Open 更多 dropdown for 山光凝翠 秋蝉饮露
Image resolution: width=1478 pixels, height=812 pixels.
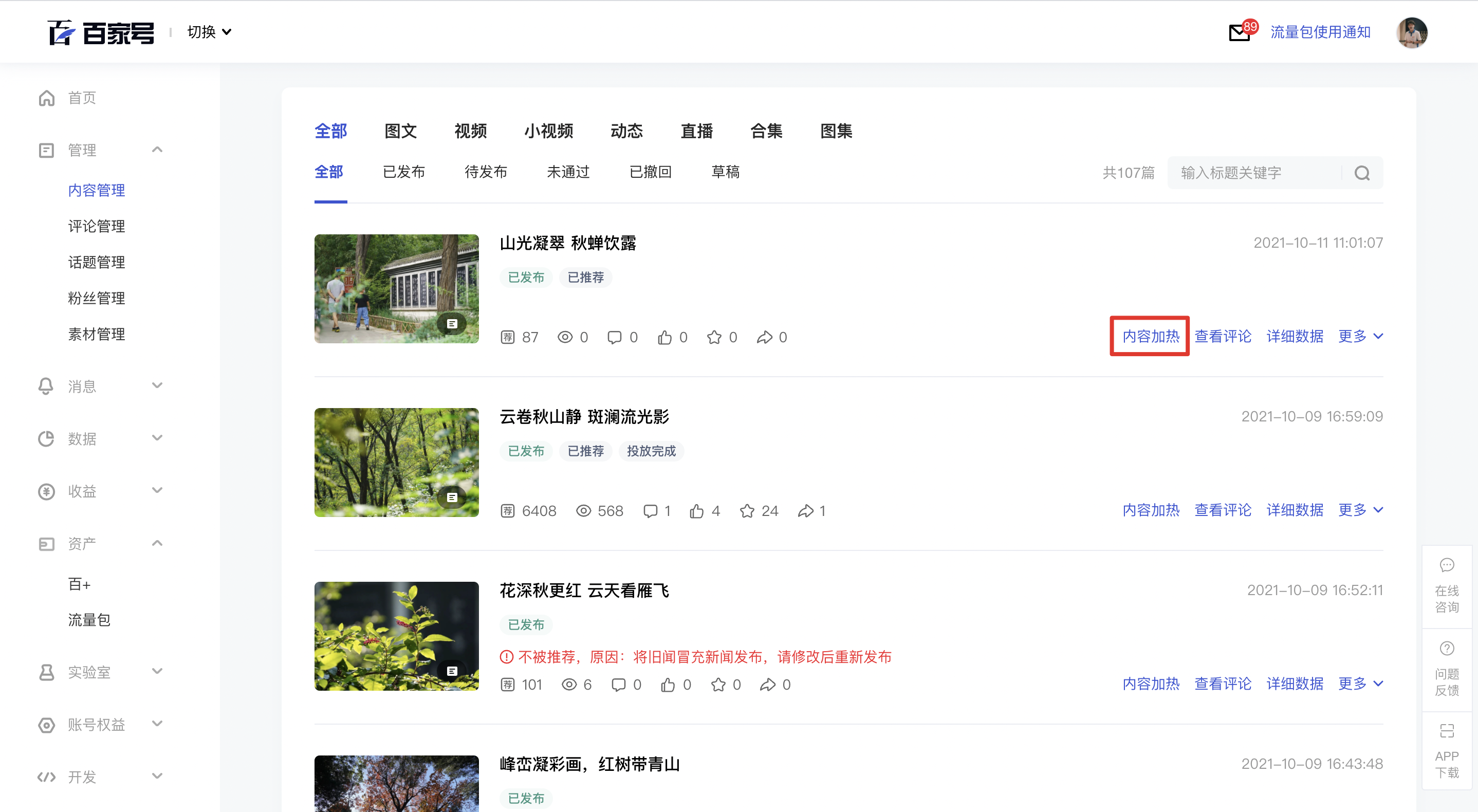coord(1360,337)
